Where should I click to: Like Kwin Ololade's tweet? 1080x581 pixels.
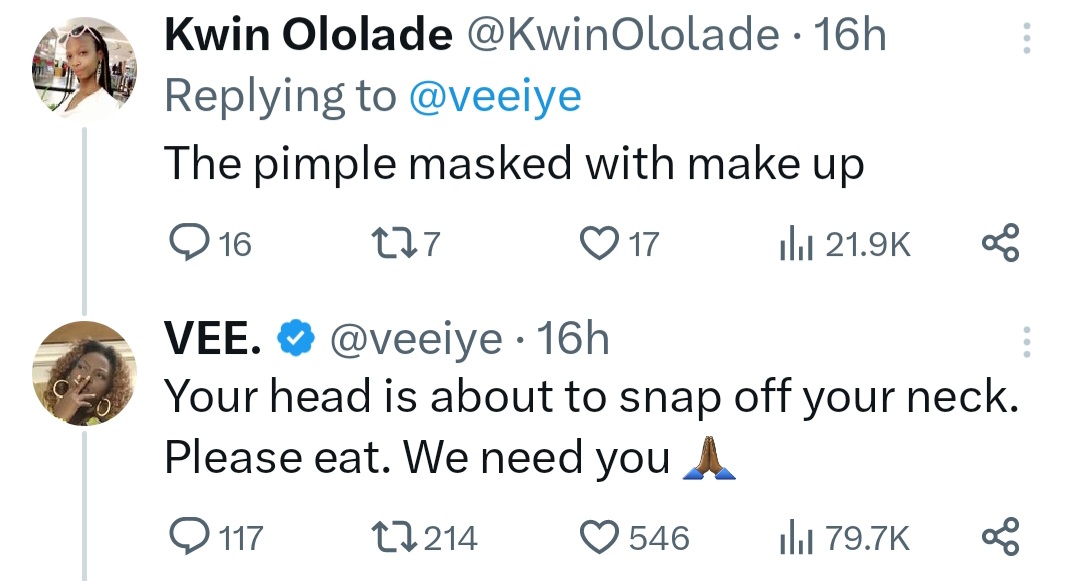pos(599,243)
